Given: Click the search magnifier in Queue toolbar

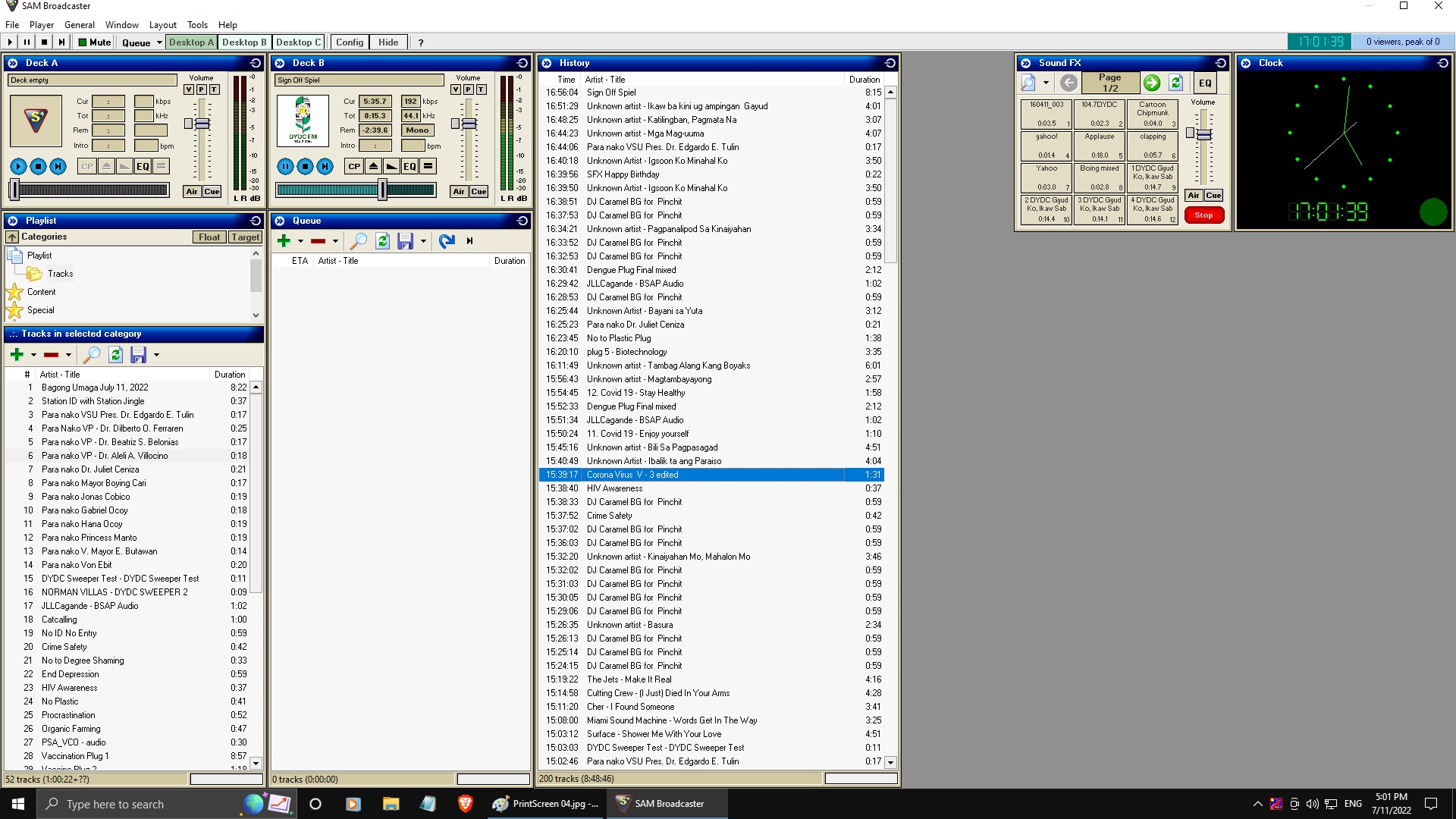Looking at the screenshot, I should (x=358, y=241).
